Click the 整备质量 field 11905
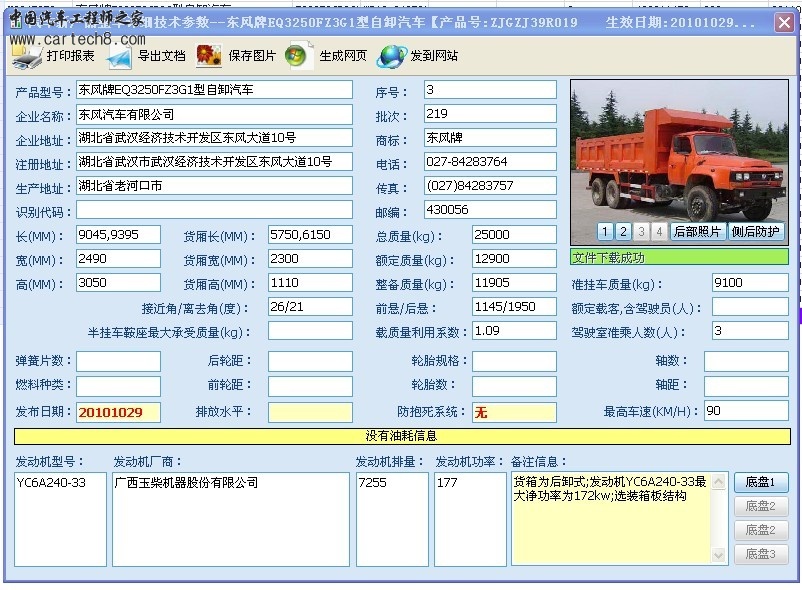The image size is (802, 590). click(514, 283)
